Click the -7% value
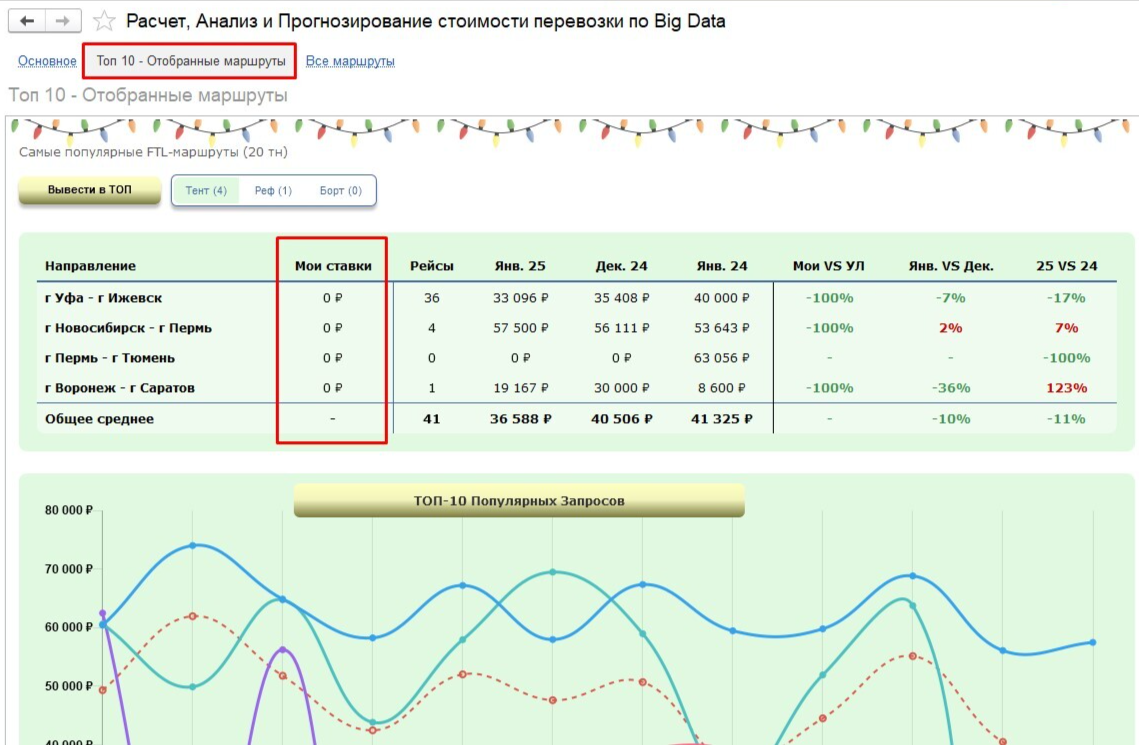The image size is (1139, 745). point(951,298)
